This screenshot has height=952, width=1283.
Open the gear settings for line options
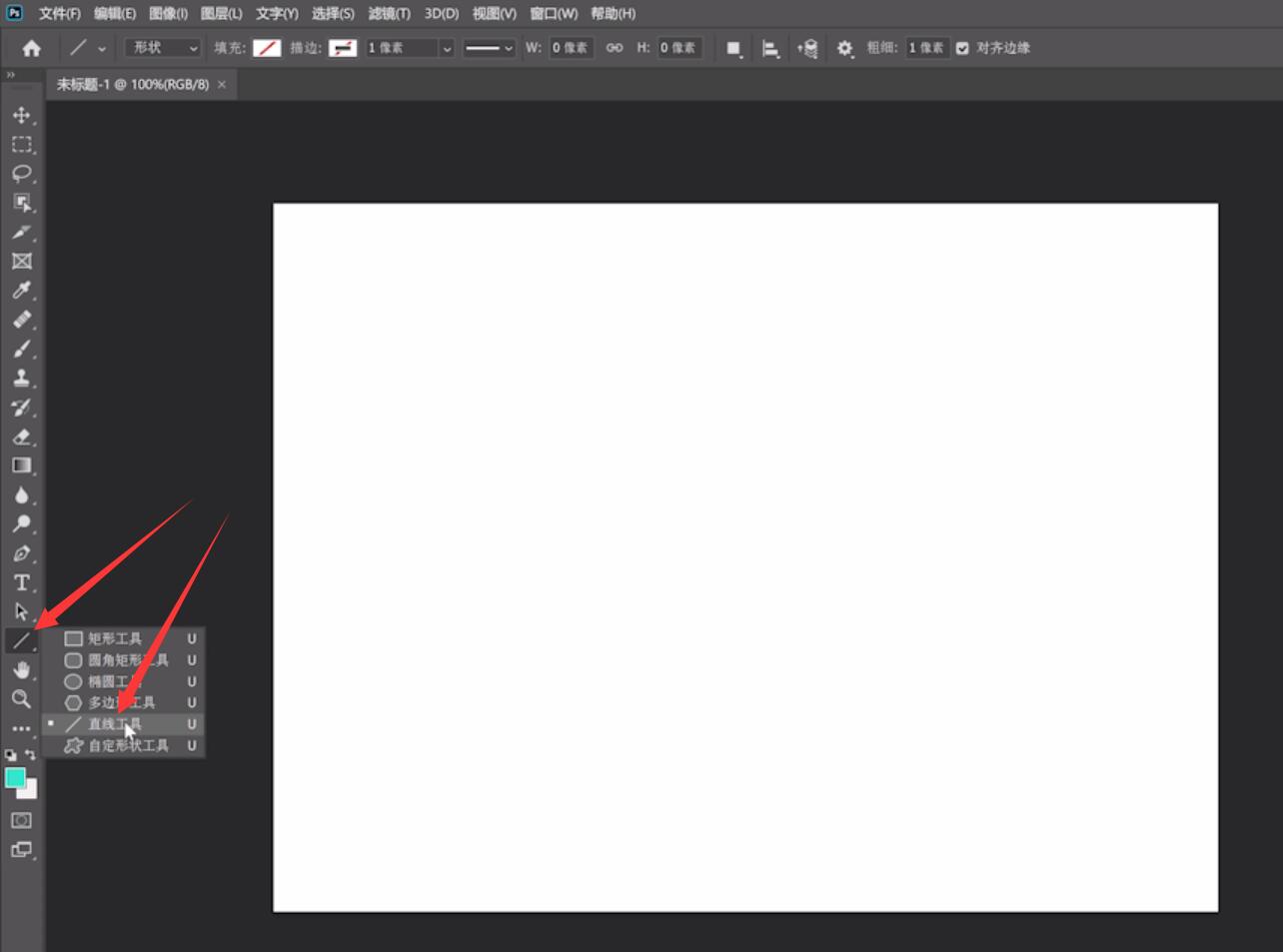(x=845, y=48)
